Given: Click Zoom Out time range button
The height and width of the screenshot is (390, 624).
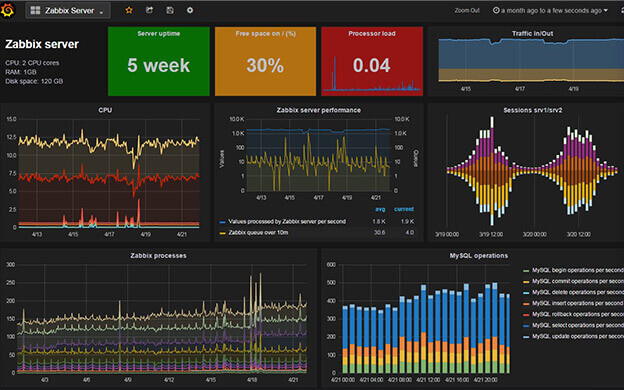Looking at the screenshot, I should [x=467, y=11].
